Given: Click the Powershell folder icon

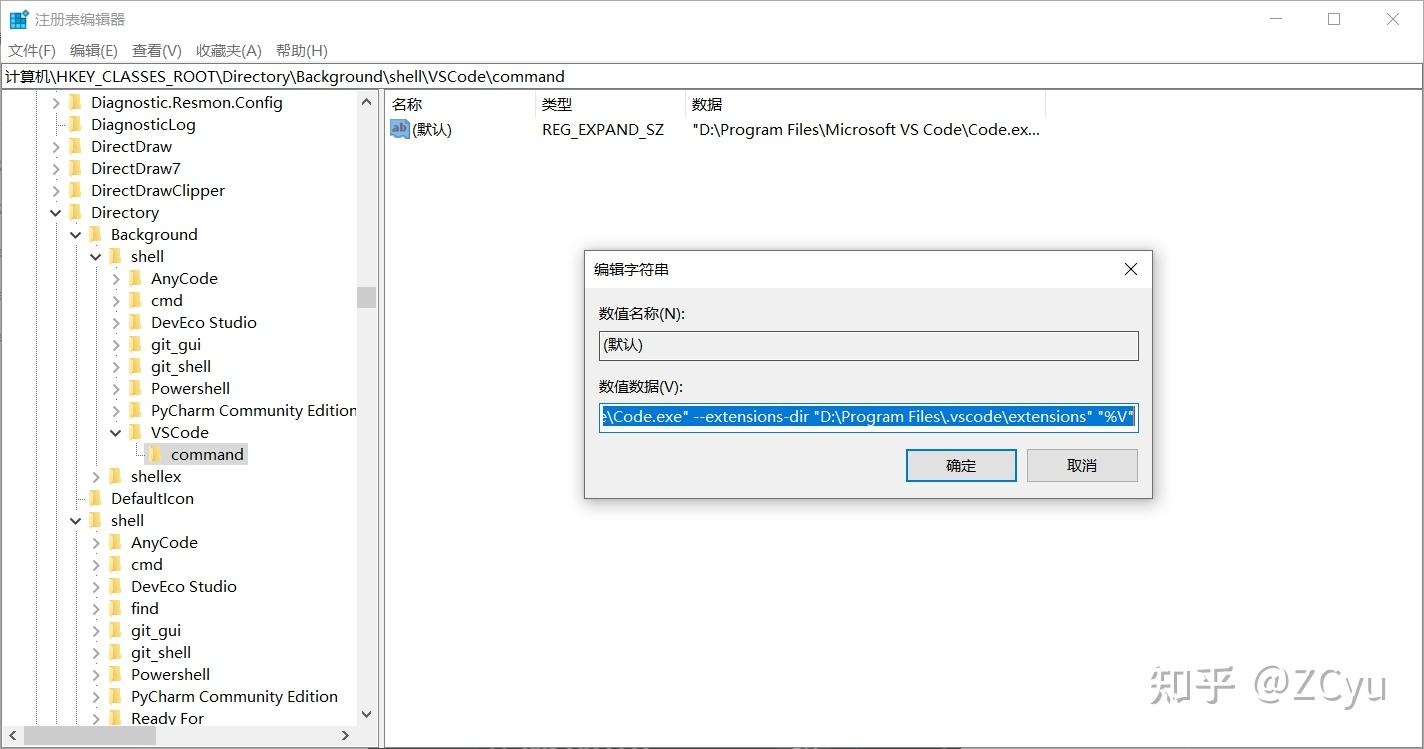Looking at the screenshot, I should tap(137, 388).
